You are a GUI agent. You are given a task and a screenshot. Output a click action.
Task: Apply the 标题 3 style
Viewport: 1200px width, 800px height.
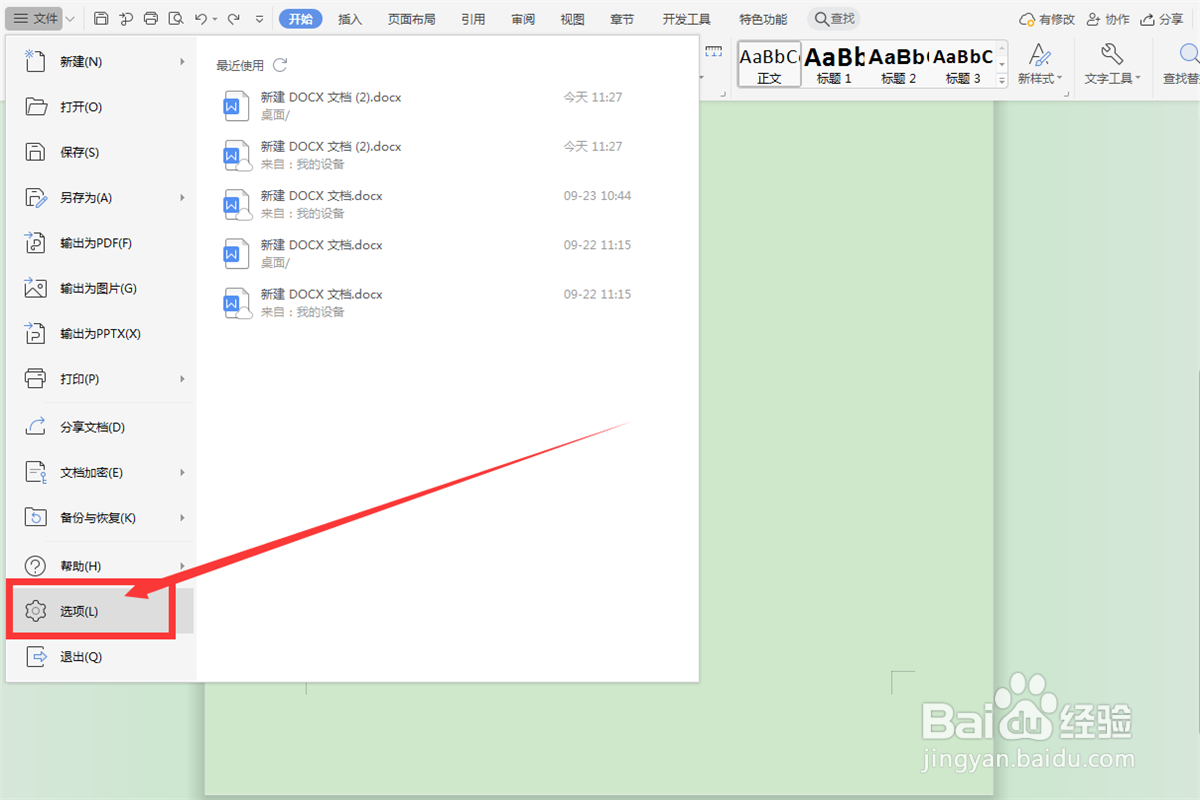pos(963,64)
